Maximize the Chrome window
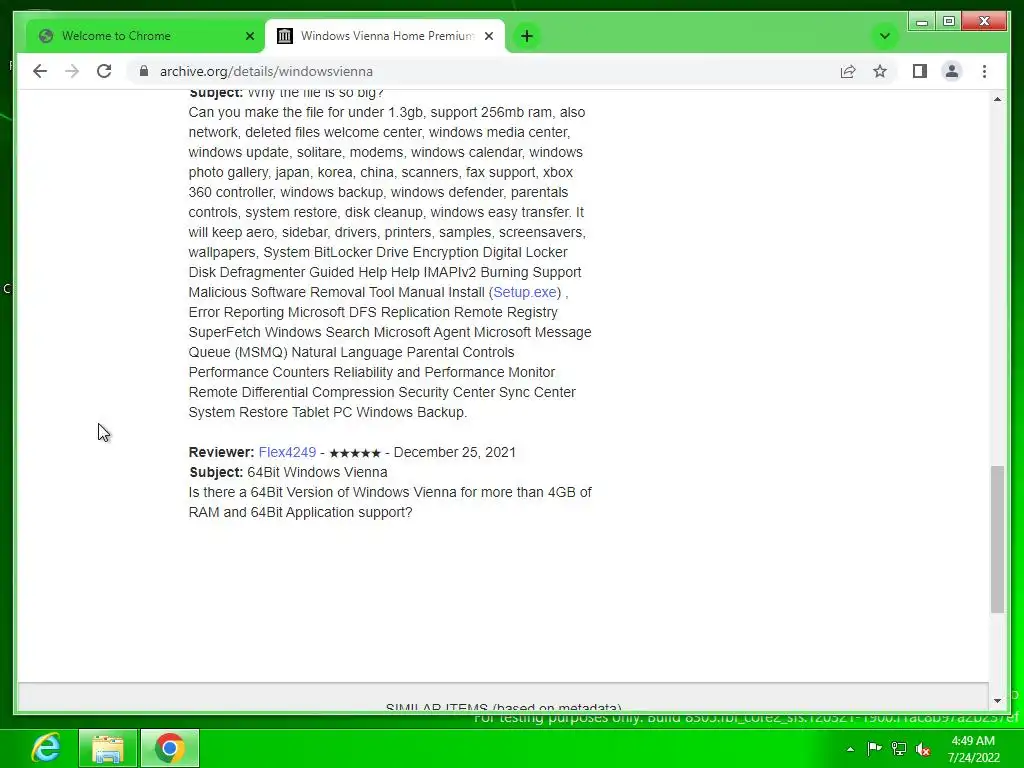 950,22
